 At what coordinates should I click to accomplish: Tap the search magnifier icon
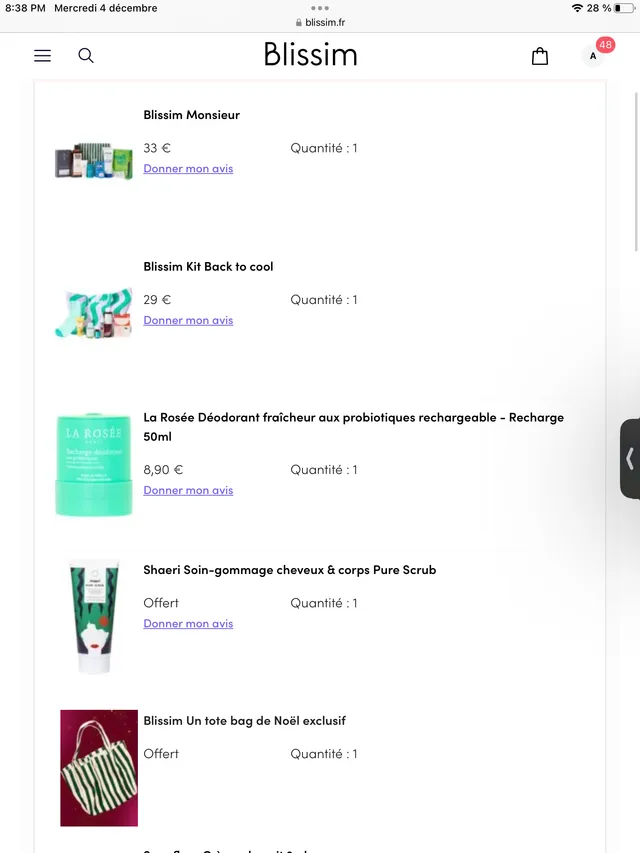[86, 56]
